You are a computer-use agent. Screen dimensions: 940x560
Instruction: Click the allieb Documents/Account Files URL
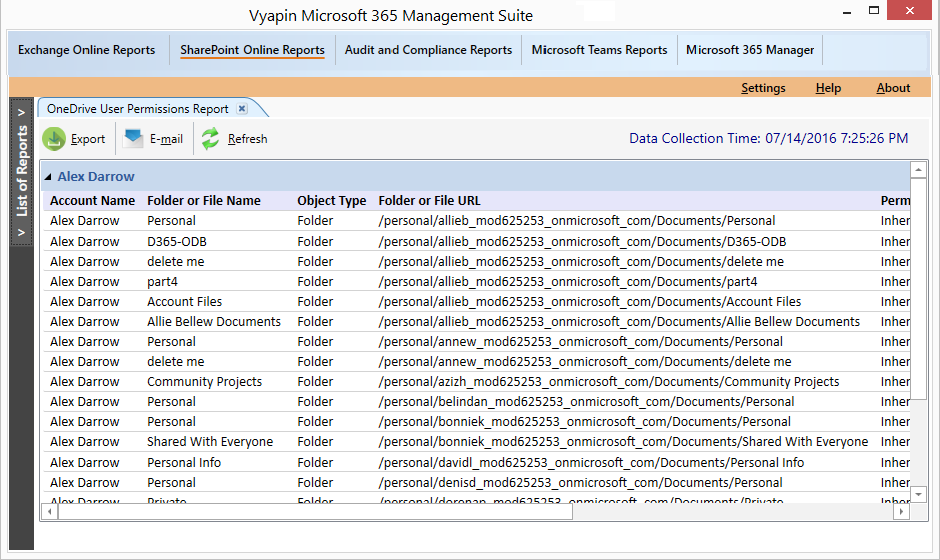(x=590, y=302)
